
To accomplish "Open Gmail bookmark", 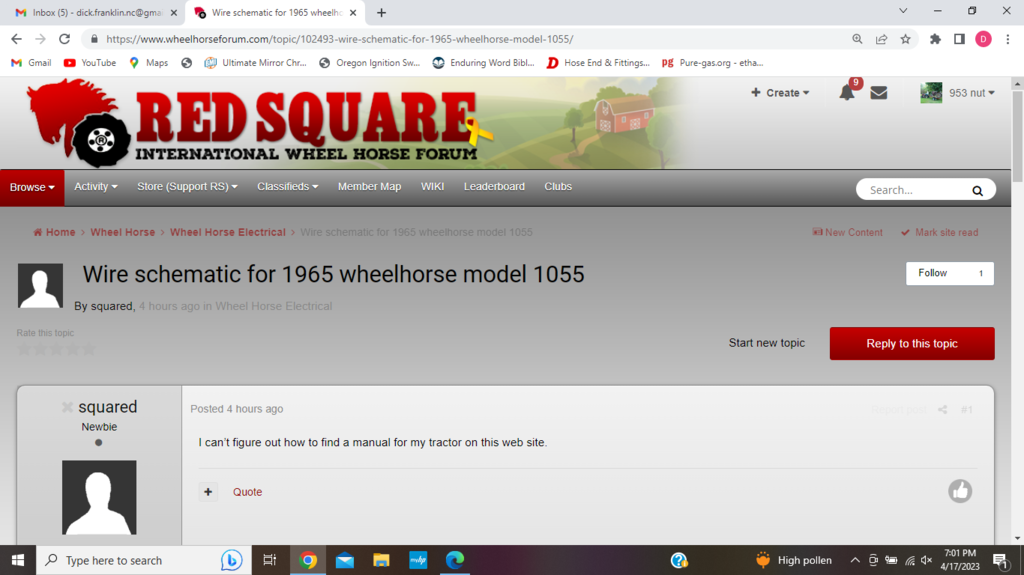I will pos(31,63).
